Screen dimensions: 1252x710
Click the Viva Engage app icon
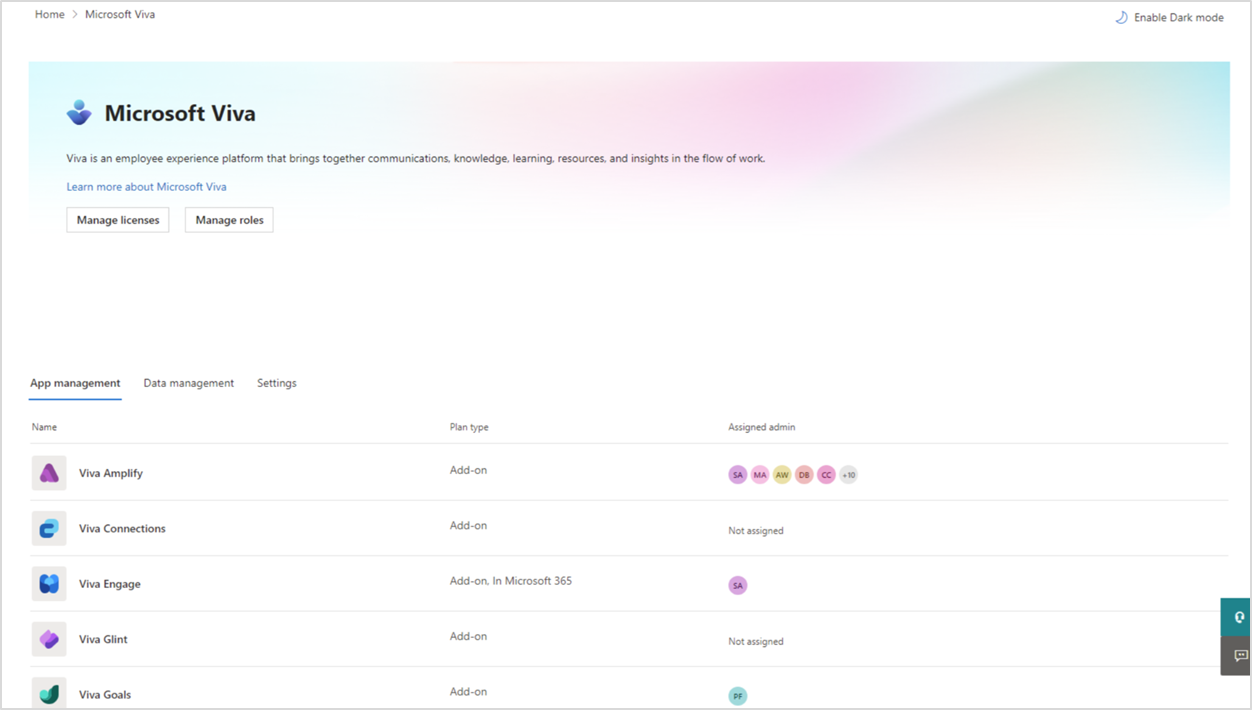tap(48, 583)
